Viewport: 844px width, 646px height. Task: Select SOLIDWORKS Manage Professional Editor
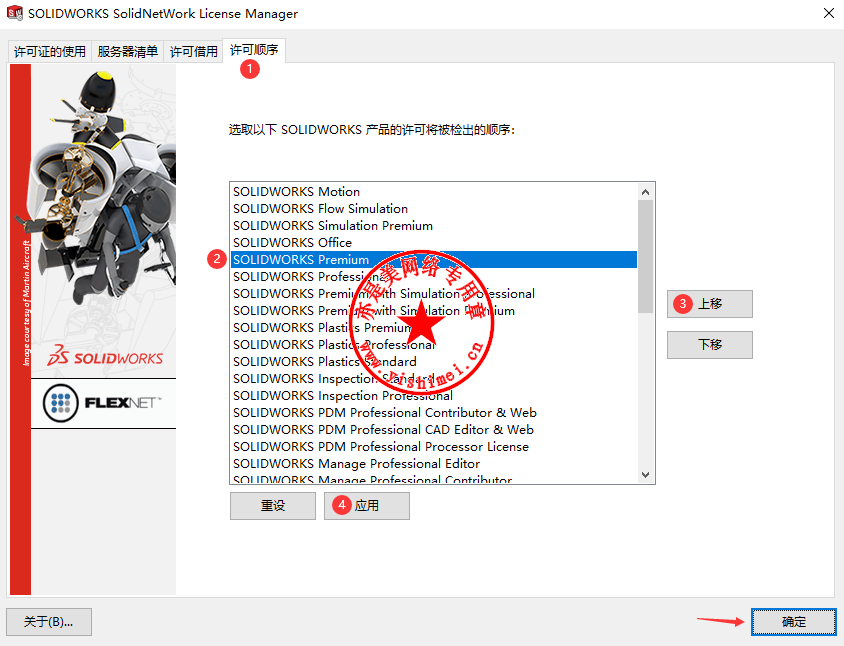click(x=434, y=464)
